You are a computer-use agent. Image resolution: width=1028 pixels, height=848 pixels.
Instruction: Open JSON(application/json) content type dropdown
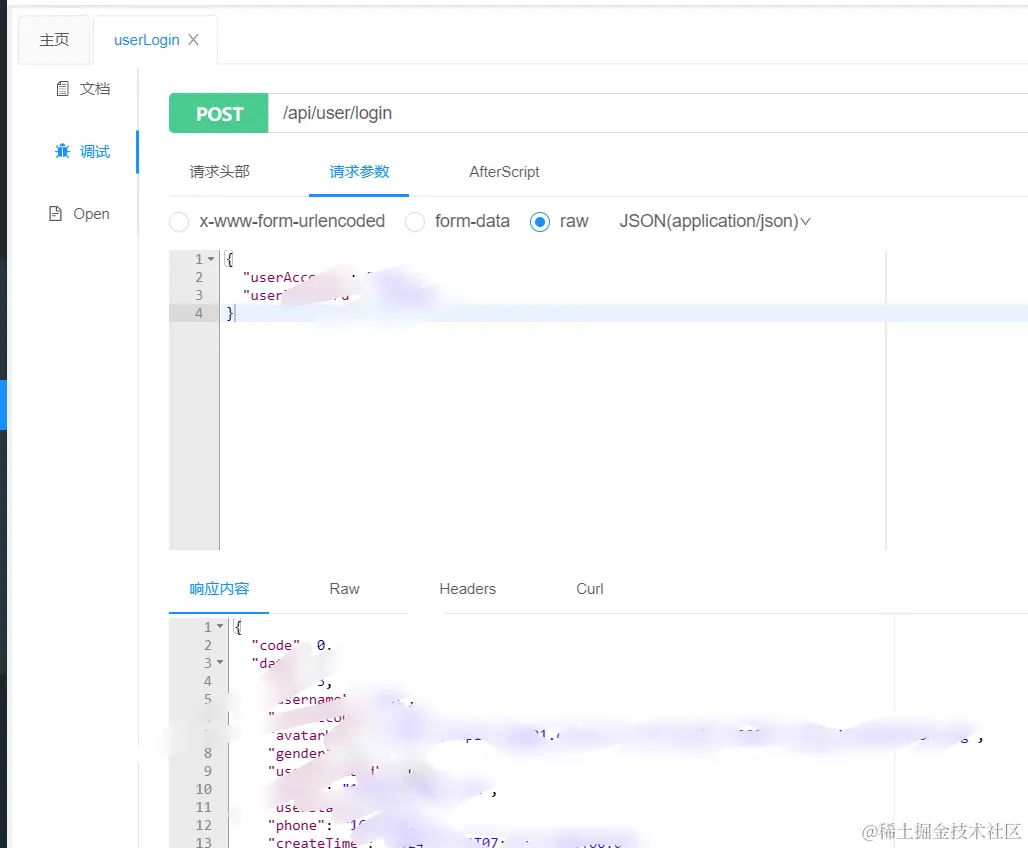point(715,222)
